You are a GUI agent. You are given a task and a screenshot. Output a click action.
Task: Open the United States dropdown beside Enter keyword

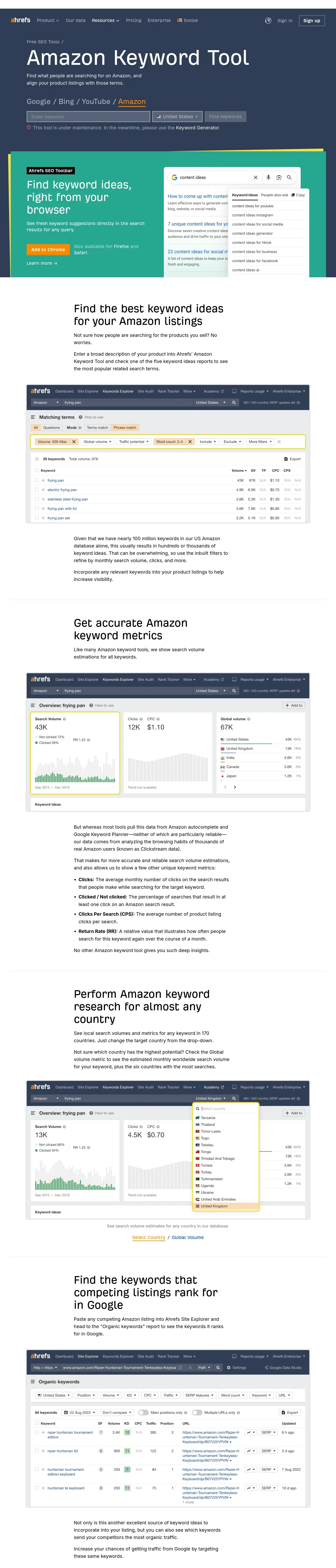(177, 116)
